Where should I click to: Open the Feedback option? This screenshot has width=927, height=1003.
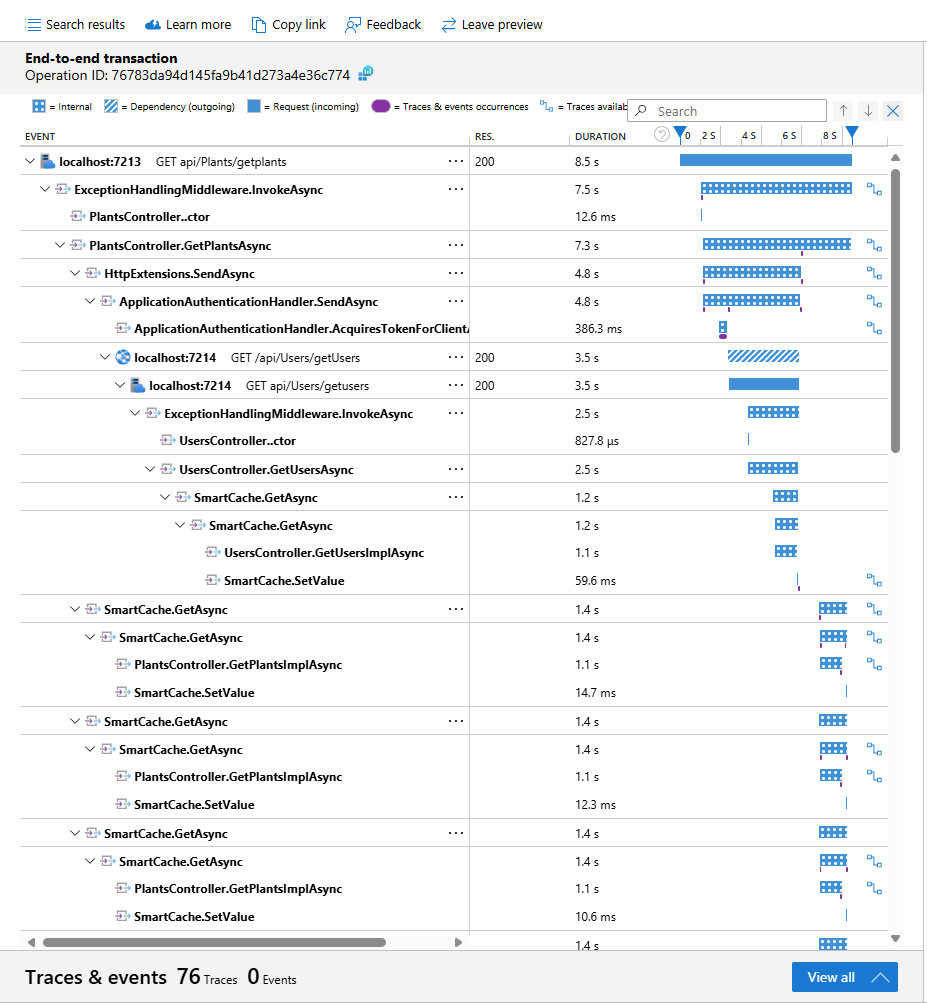383,25
